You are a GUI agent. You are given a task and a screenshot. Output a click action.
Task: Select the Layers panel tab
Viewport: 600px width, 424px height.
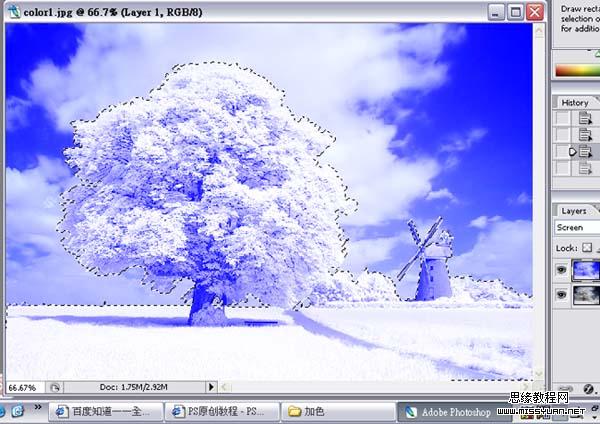point(574,211)
